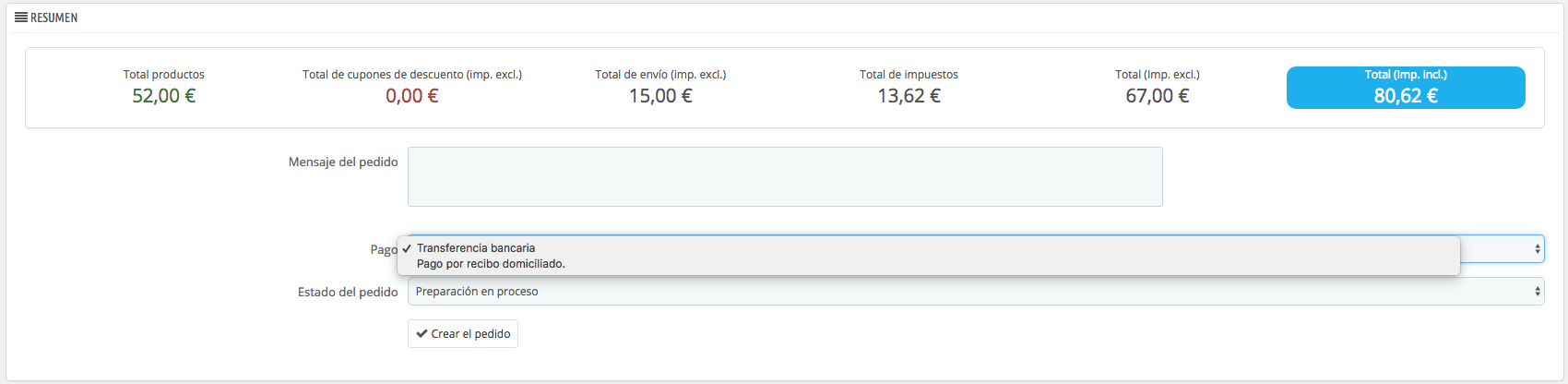The image size is (1568, 384).
Task: Click inside the Mensaje del pedido textarea
Action: pyautogui.click(x=784, y=176)
